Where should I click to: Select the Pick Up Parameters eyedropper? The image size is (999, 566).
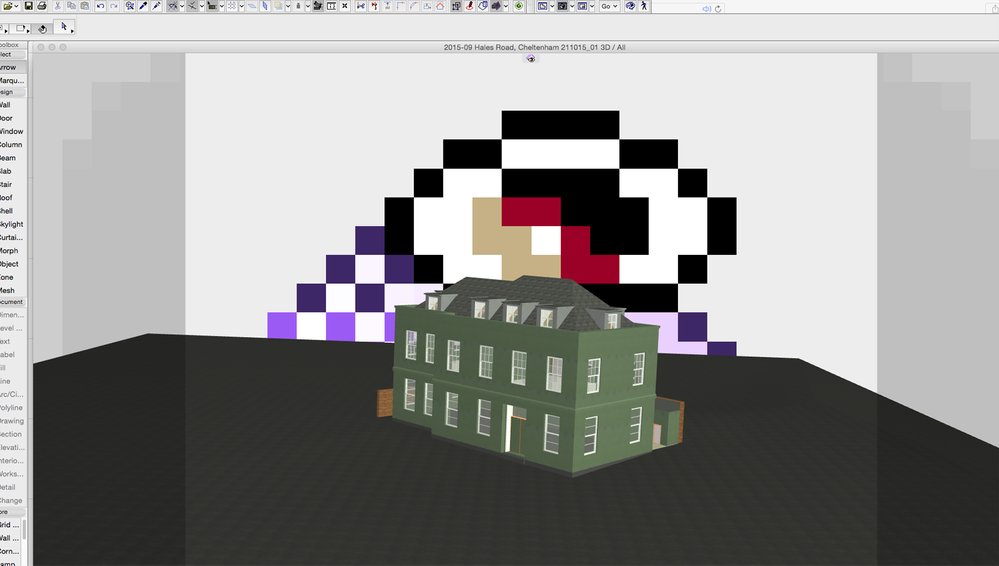pos(143,6)
